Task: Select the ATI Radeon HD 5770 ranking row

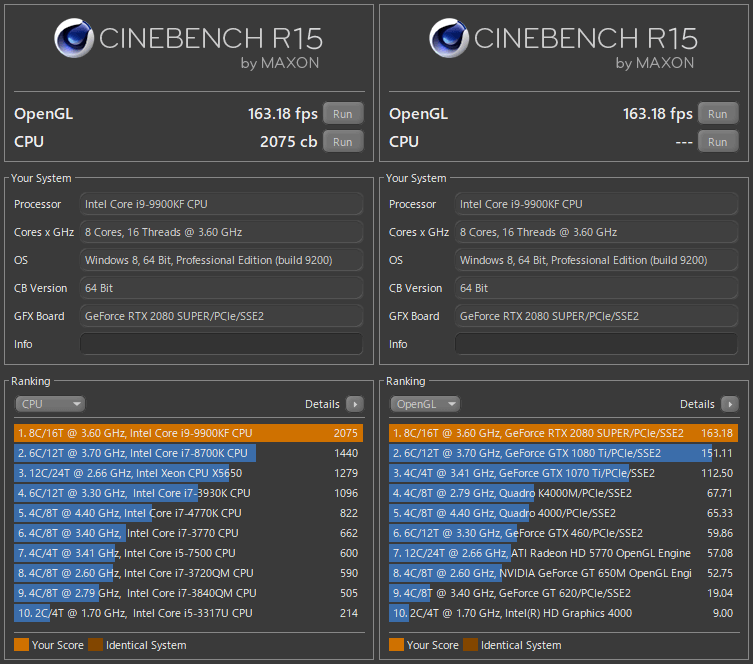Action: click(563, 553)
